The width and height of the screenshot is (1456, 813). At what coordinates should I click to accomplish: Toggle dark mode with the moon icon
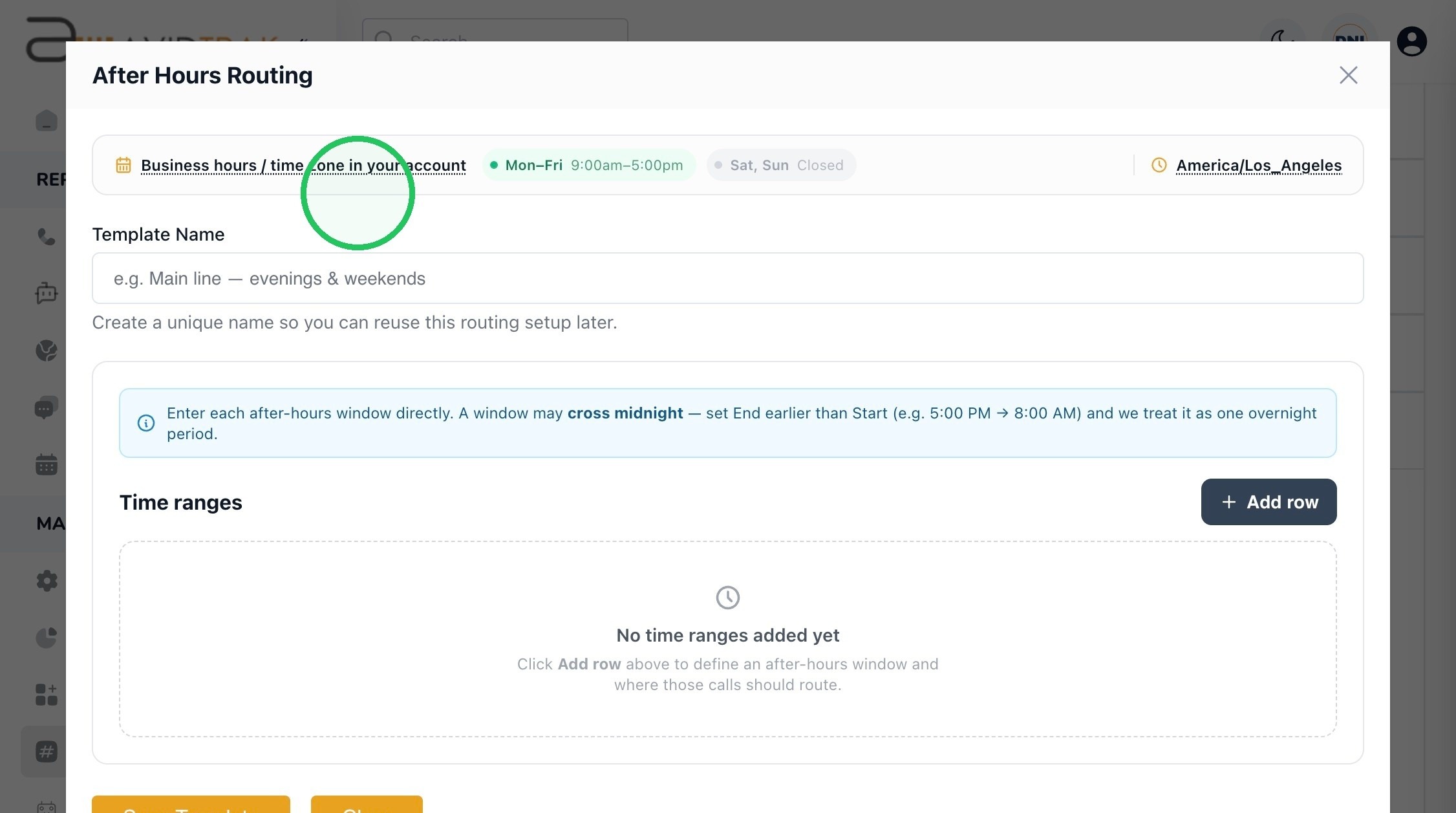(1283, 36)
